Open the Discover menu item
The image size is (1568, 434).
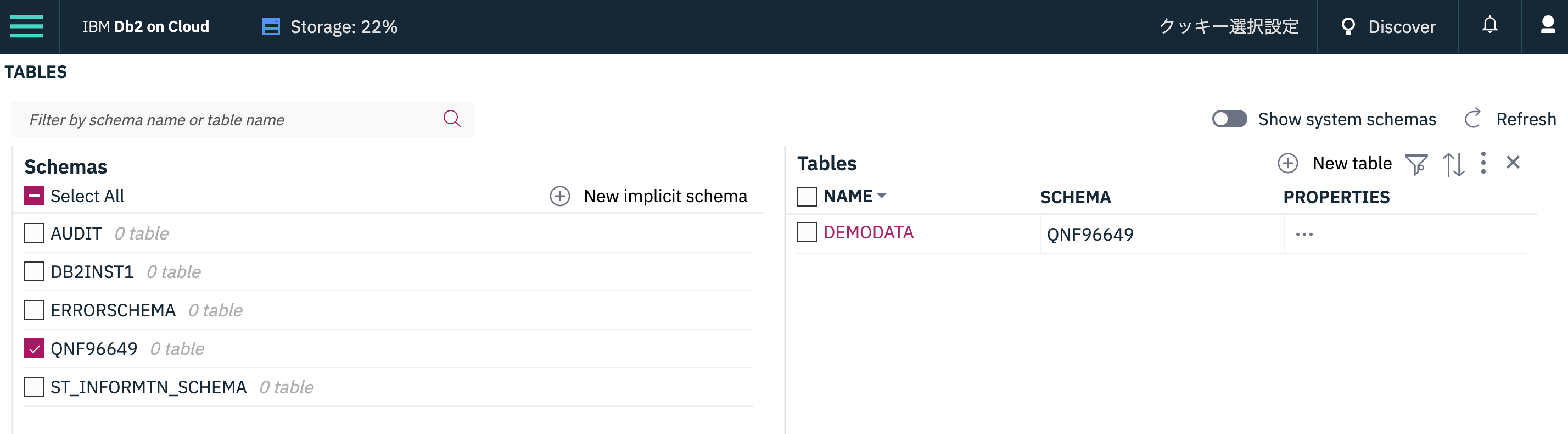pyautogui.click(x=1388, y=27)
